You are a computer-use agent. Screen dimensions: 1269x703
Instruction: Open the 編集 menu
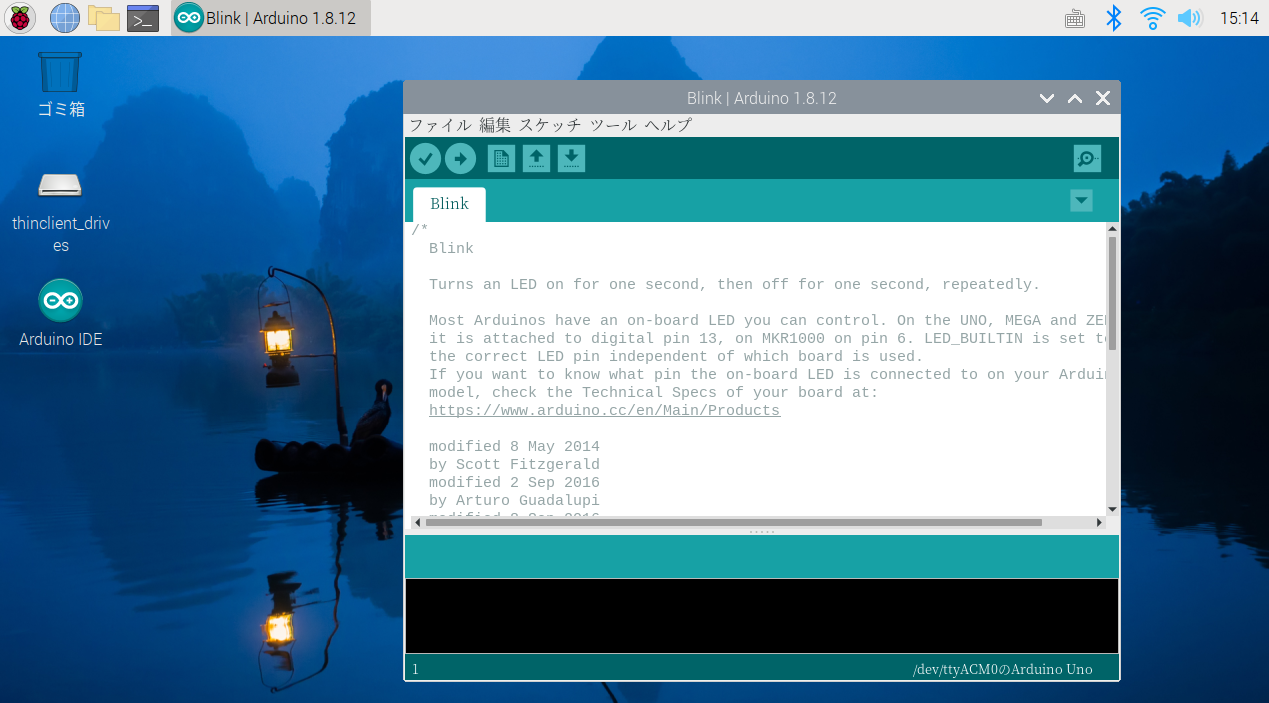[x=495, y=125]
